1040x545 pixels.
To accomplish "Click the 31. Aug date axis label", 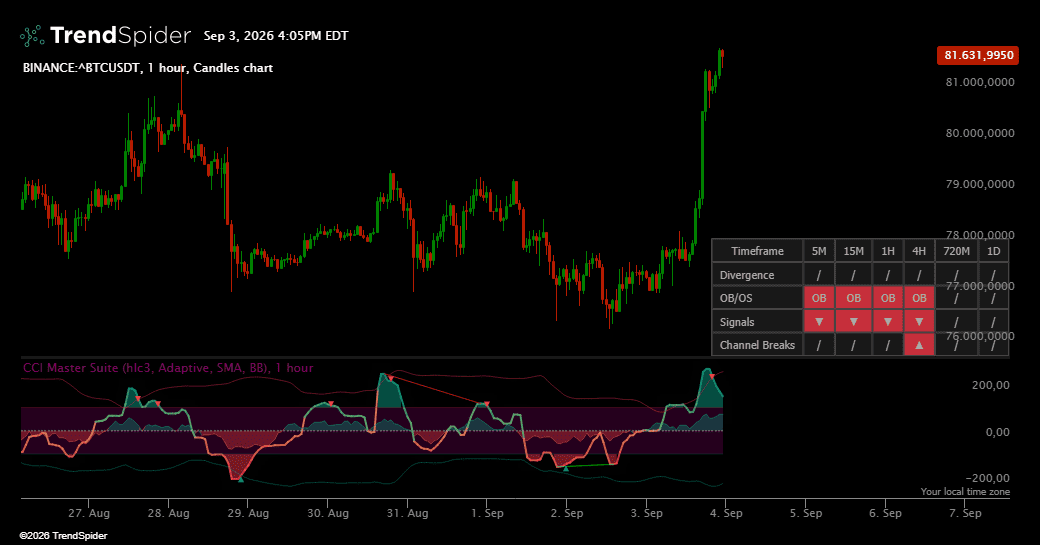I will click(407, 513).
